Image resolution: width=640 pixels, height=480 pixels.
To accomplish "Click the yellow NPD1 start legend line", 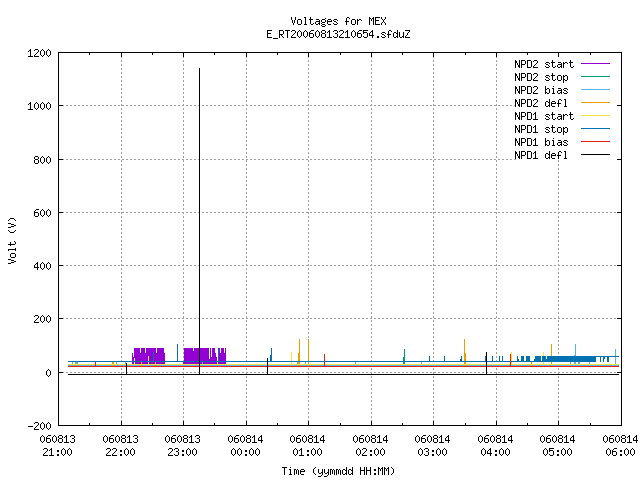I will coord(596,116).
